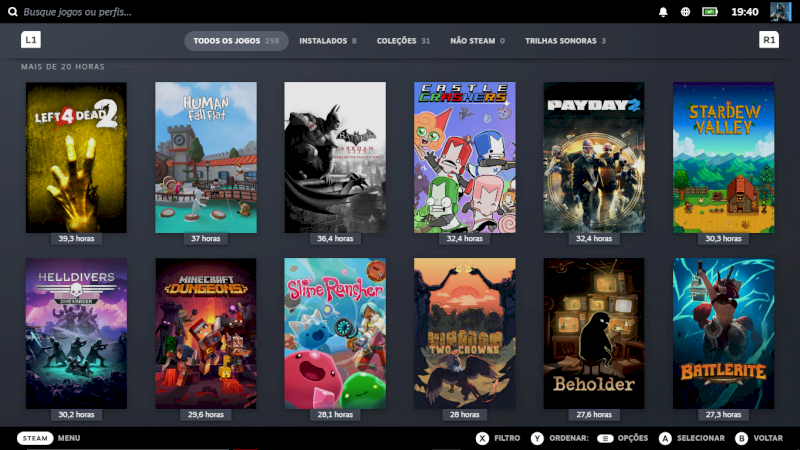
Task: Open the Battlerite cover
Action: pyautogui.click(x=723, y=333)
